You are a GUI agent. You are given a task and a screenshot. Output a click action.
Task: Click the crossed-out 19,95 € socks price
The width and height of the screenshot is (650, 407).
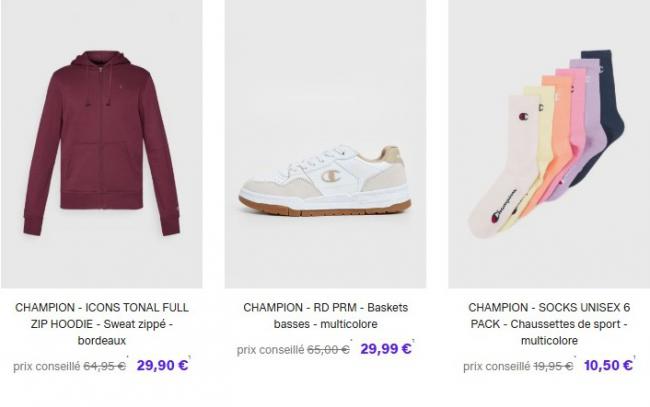[552, 367]
